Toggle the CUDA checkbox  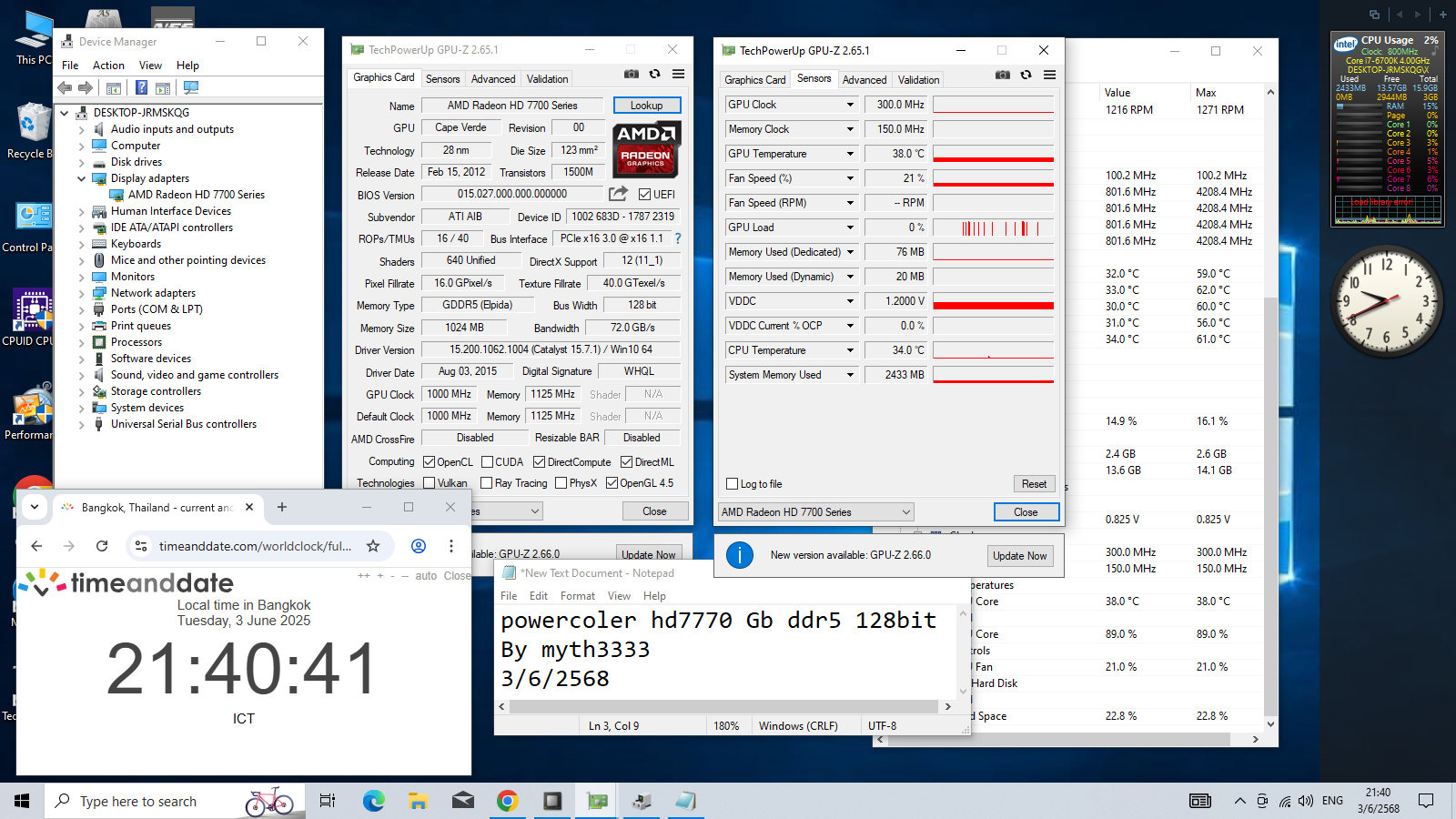pyautogui.click(x=488, y=461)
